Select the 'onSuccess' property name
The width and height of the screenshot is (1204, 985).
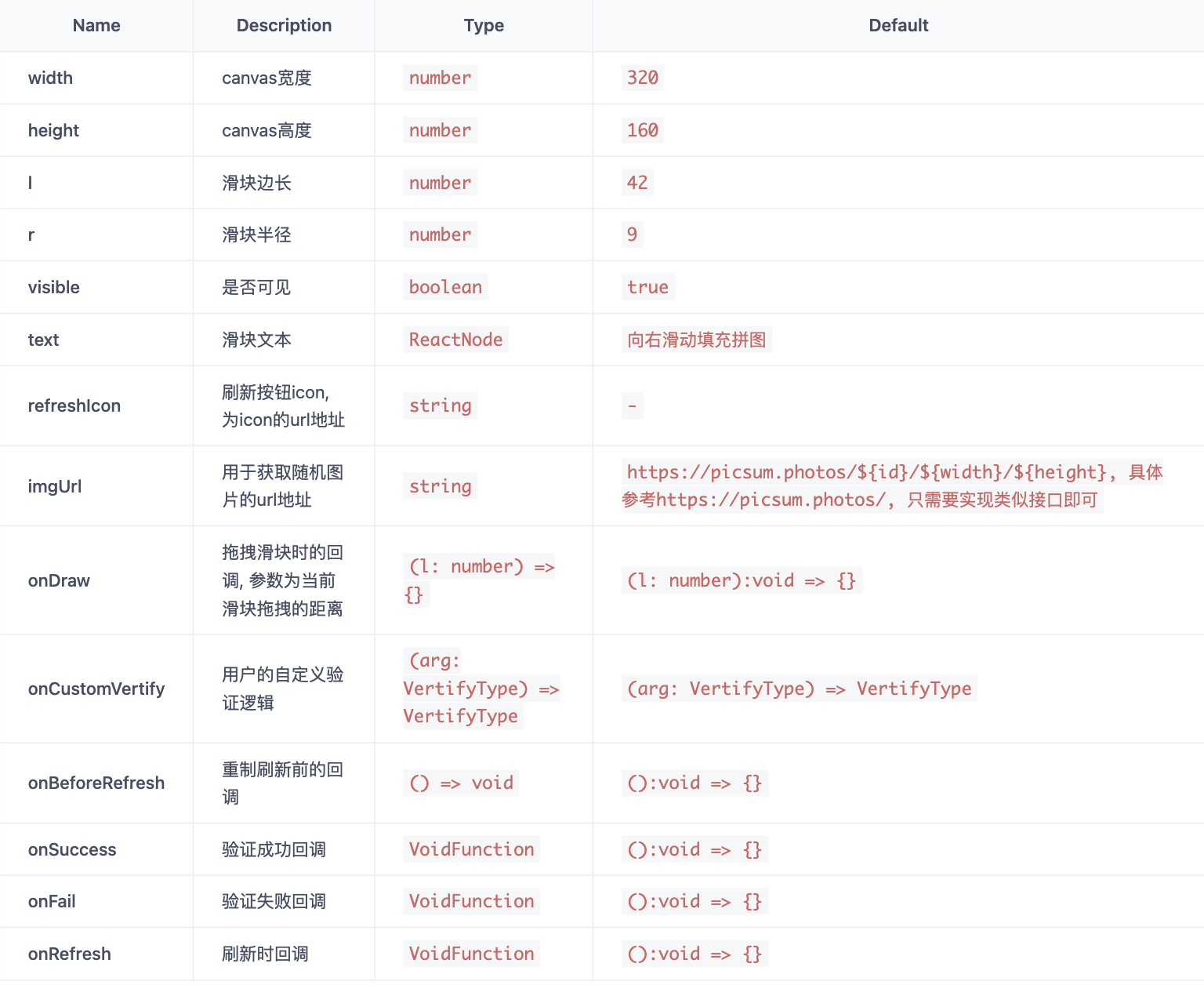click(x=72, y=849)
